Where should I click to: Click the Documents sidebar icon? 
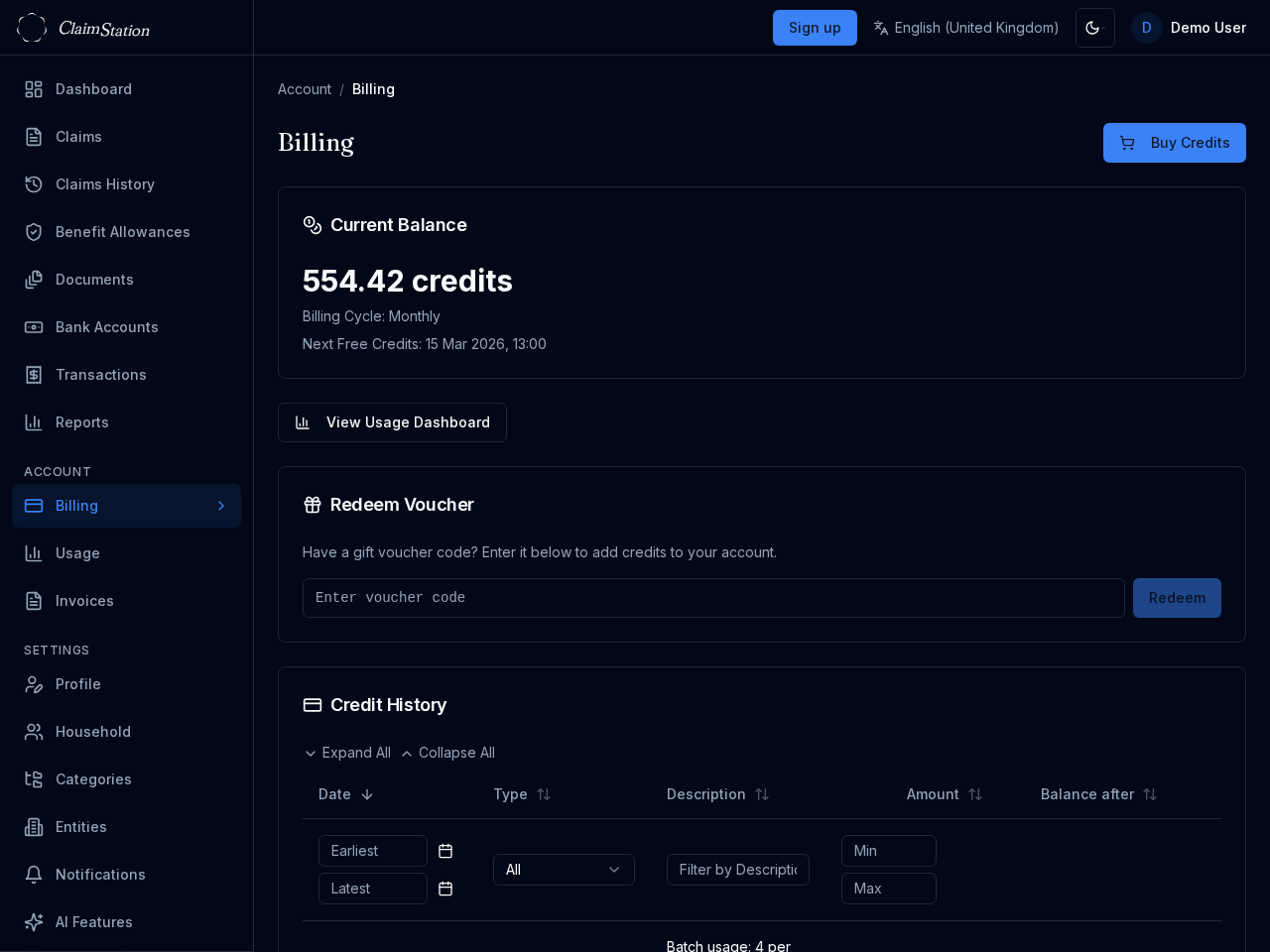[x=34, y=280]
